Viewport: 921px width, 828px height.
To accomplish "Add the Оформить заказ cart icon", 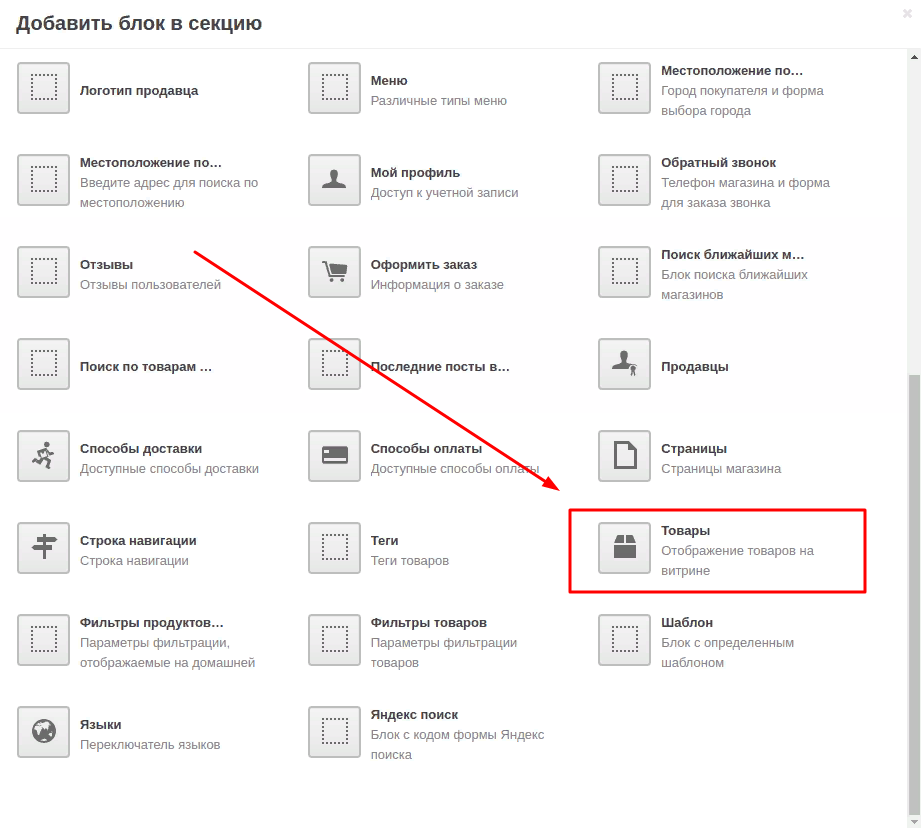I will (334, 272).
